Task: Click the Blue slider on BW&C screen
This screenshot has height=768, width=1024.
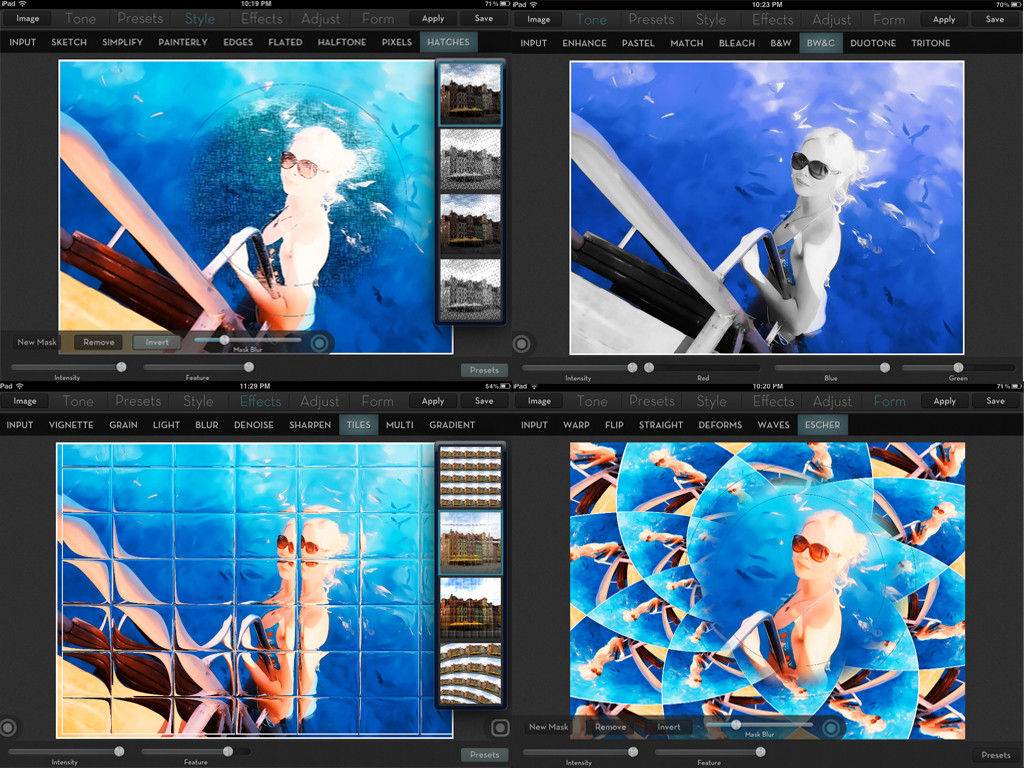Action: [831, 368]
